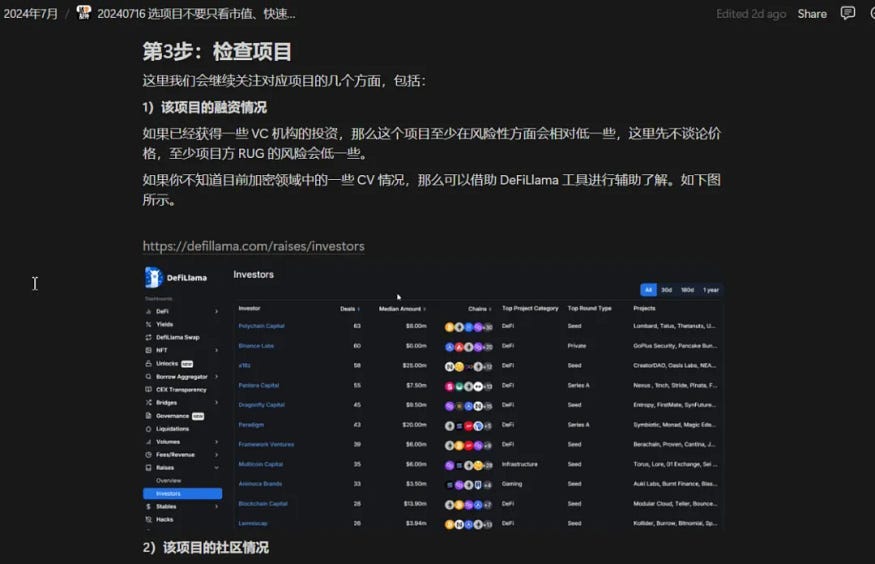
Task: Click the Infrastructure category cell
Action: click(520, 464)
